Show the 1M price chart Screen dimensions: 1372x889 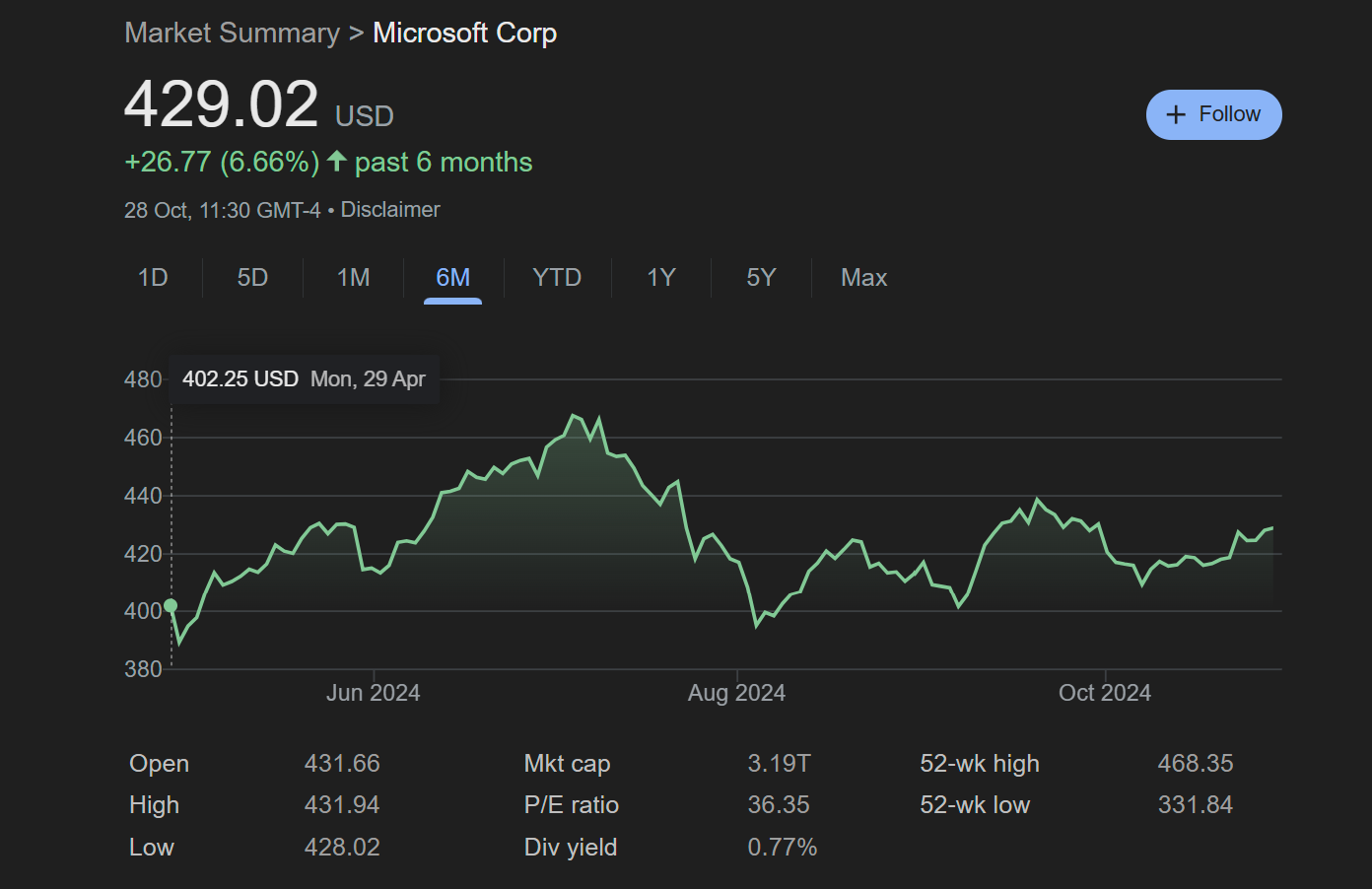[353, 278]
